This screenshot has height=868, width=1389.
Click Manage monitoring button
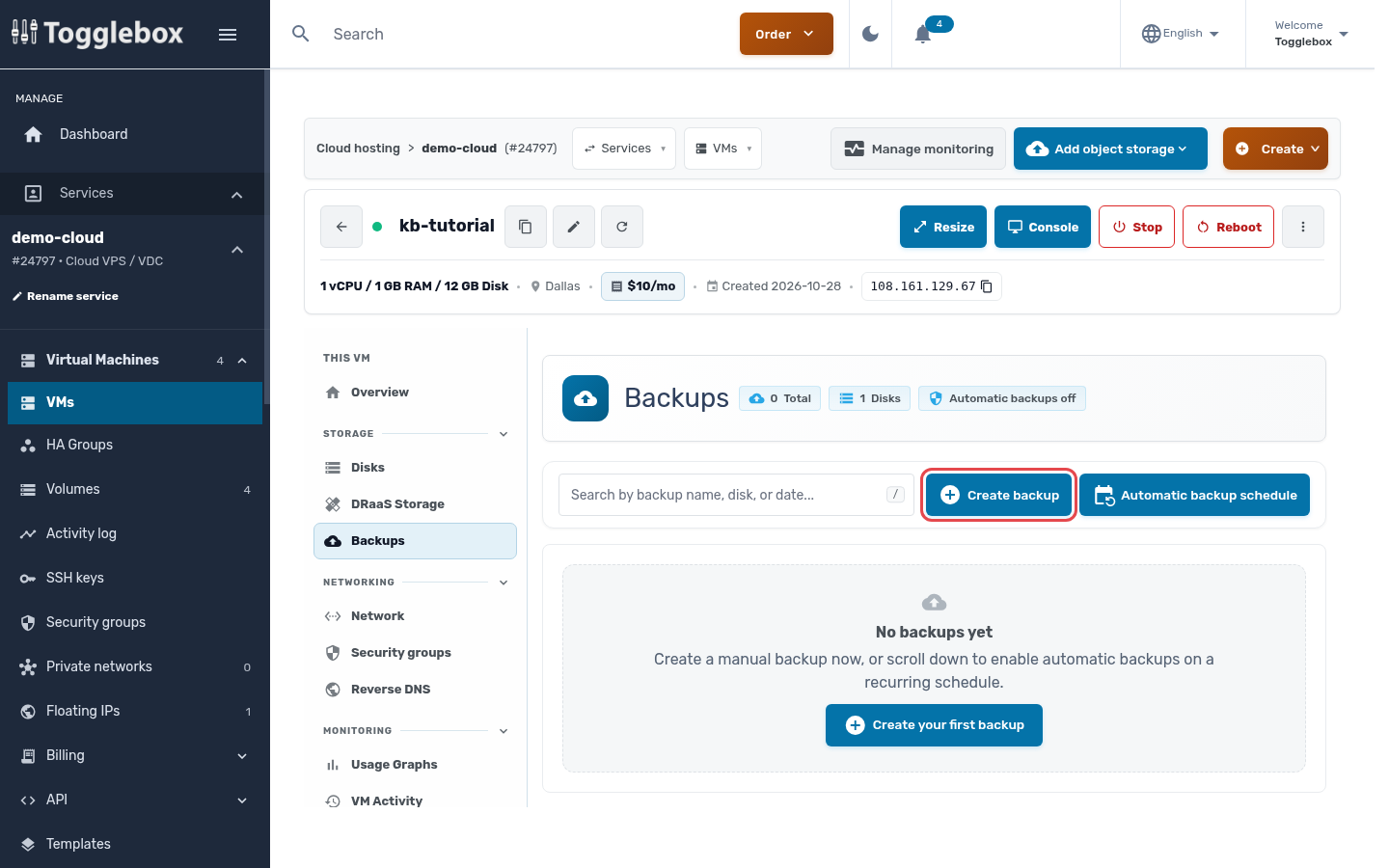(x=918, y=149)
